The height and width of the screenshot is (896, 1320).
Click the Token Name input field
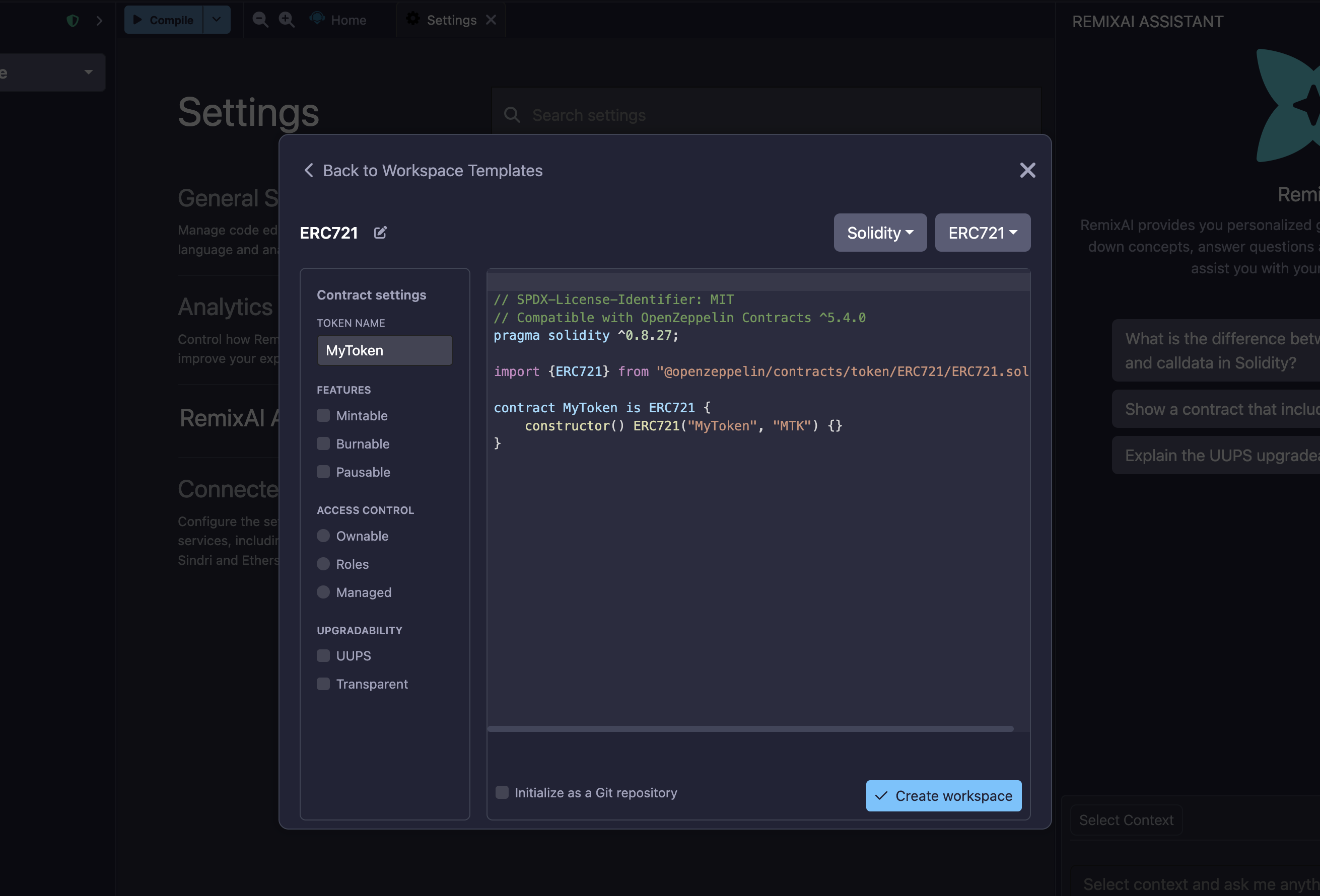[x=385, y=350]
